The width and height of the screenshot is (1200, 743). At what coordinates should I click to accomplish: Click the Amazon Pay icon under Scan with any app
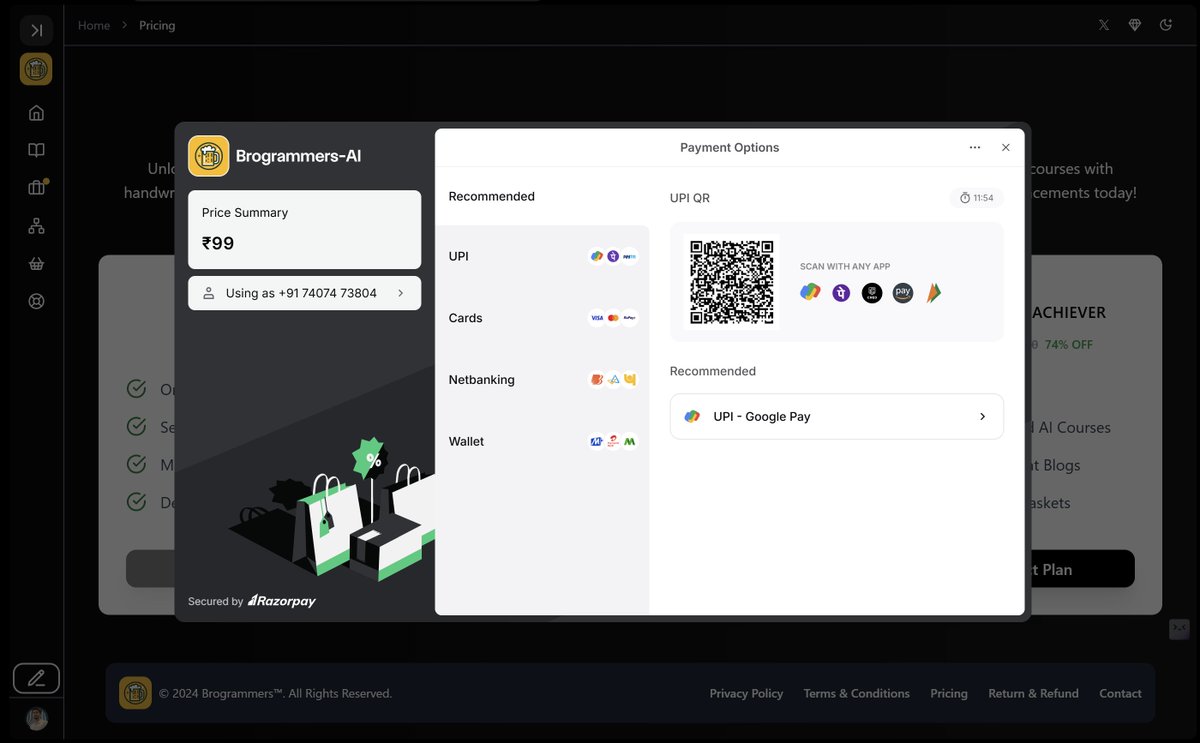903,293
